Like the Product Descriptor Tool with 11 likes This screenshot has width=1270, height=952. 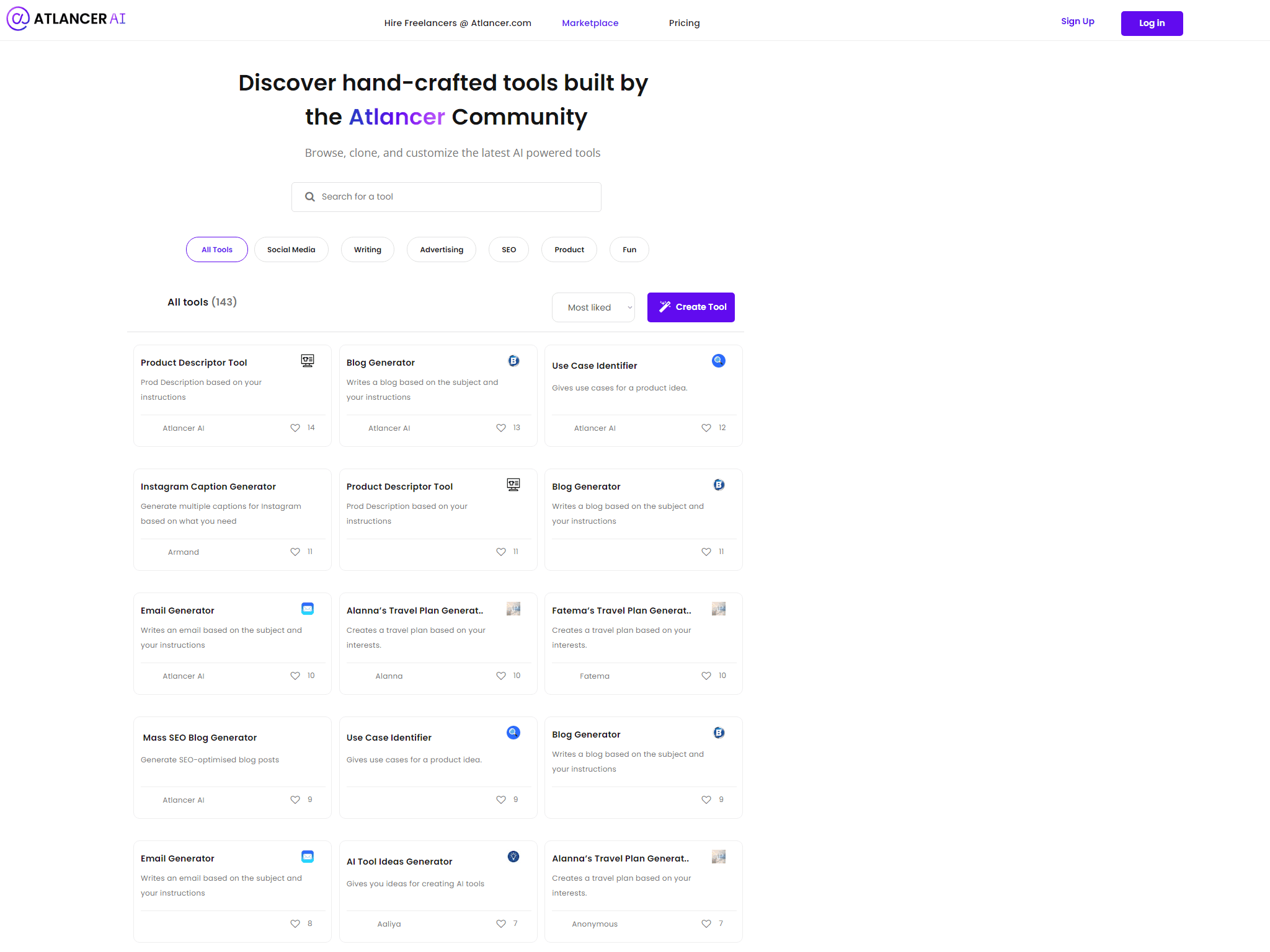pyautogui.click(x=501, y=552)
